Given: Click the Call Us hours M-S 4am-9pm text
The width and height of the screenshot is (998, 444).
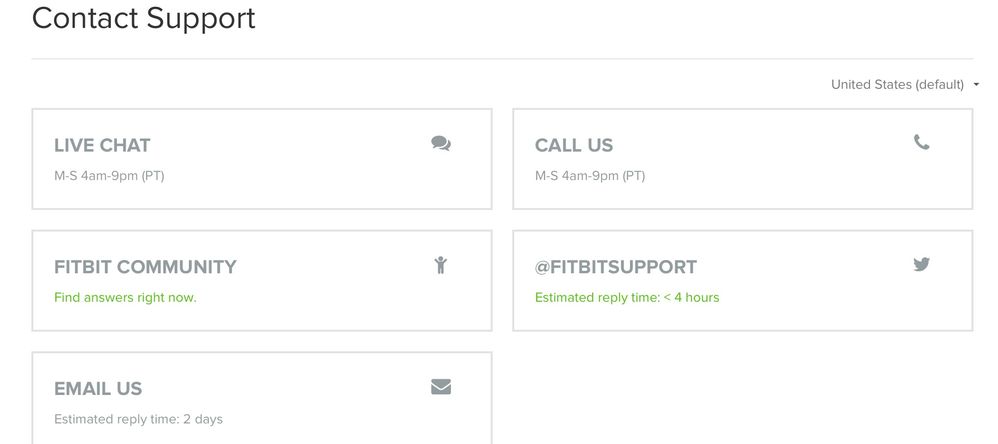Looking at the screenshot, I should tap(589, 176).
